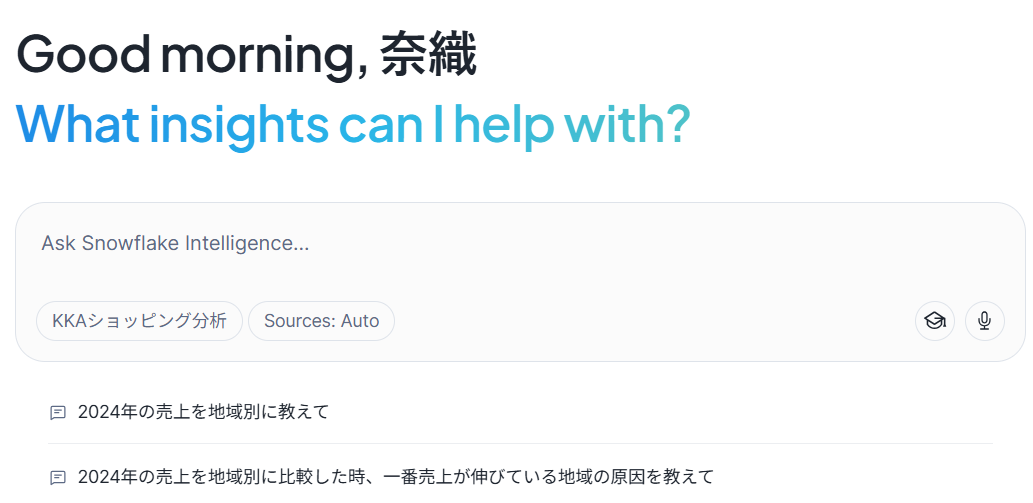Click the word insights in the blue heading
The image size is (1033, 503).
[238, 124]
